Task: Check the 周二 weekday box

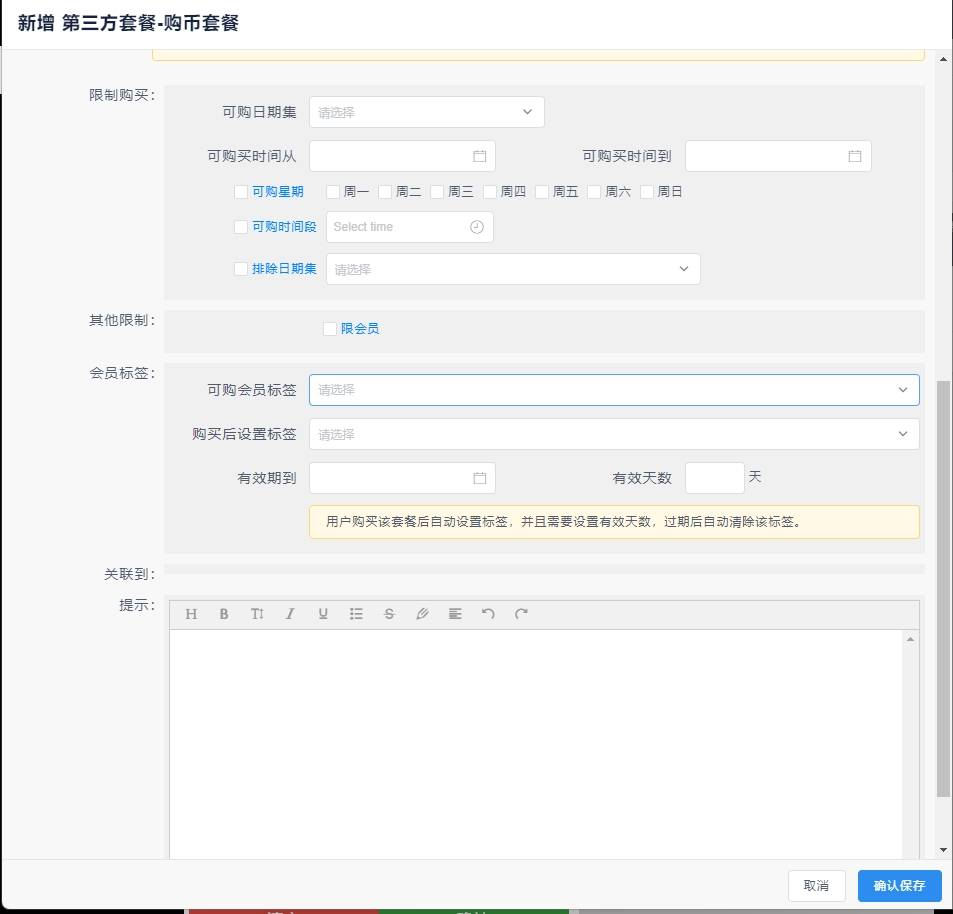Action: (x=385, y=192)
